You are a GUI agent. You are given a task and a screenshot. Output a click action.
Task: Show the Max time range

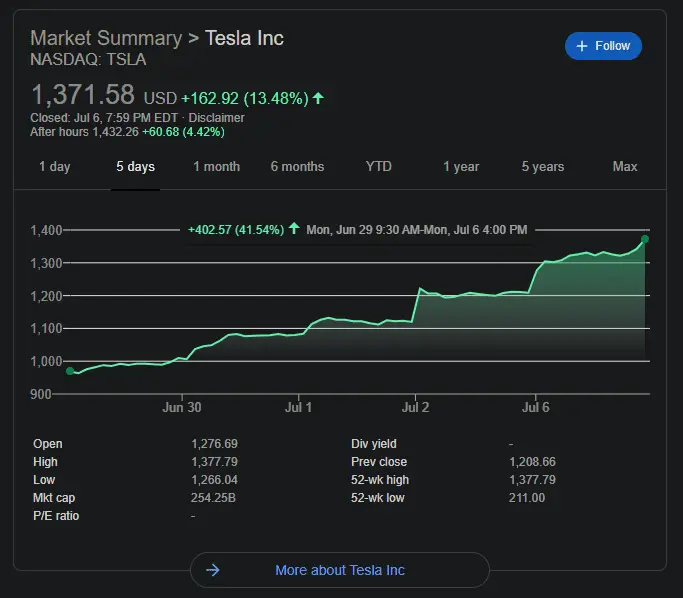pos(625,167)
